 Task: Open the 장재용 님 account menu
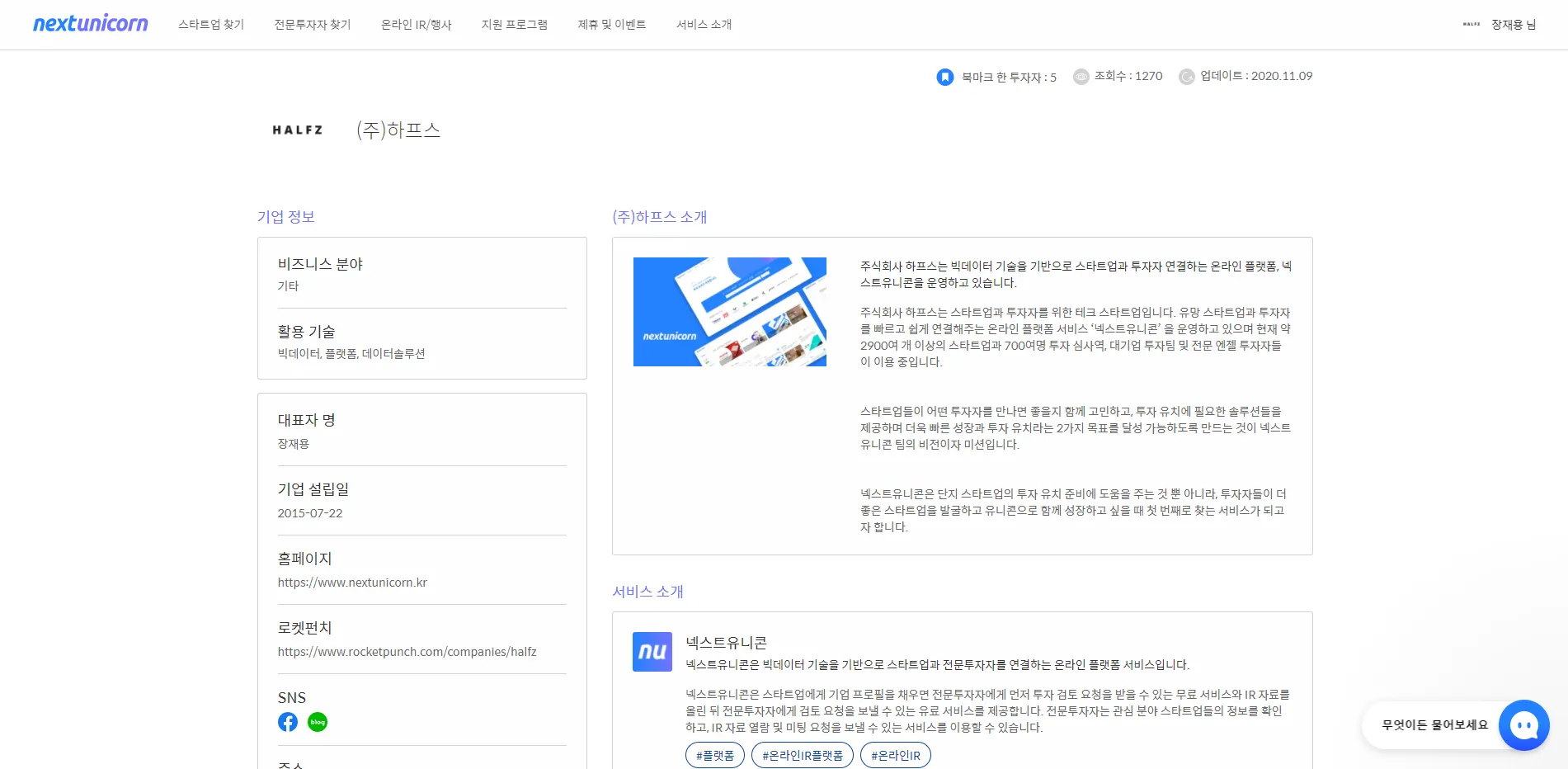[x=1514, y=25]
